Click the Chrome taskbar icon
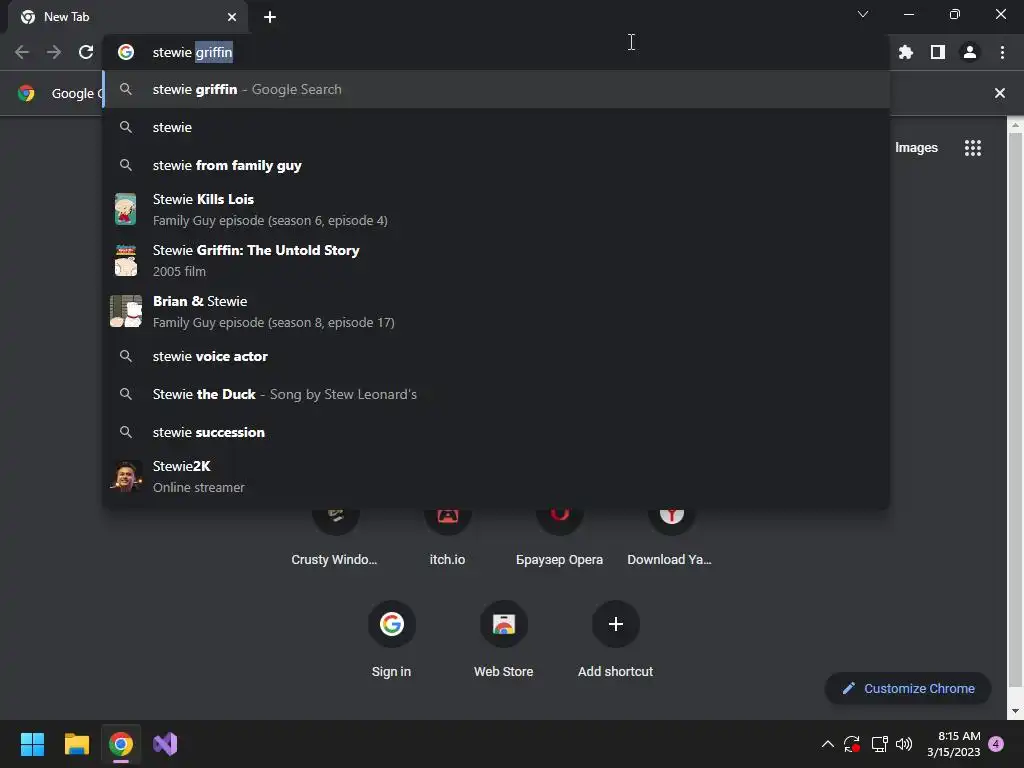The width and height of the screenshot is (1024, 768). point(121,744)
